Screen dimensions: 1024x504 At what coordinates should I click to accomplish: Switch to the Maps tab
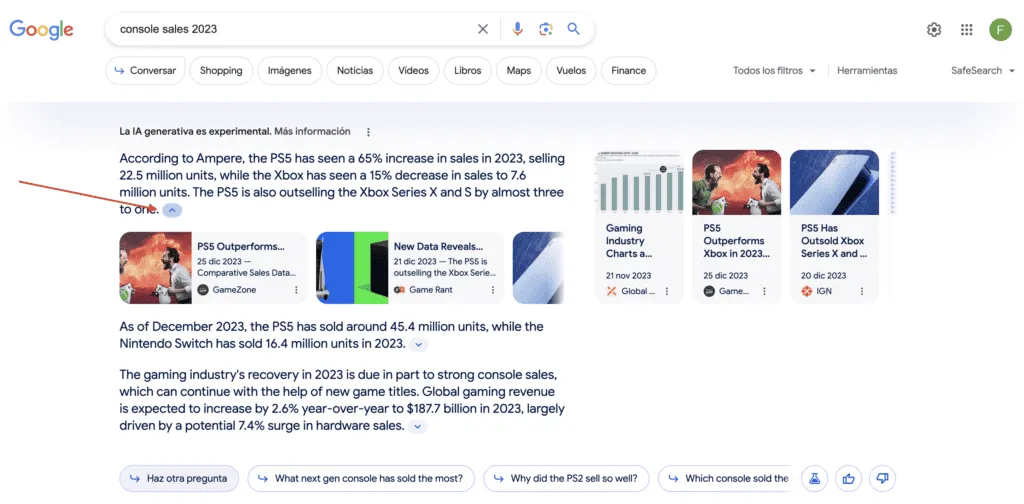click(519, 71)
